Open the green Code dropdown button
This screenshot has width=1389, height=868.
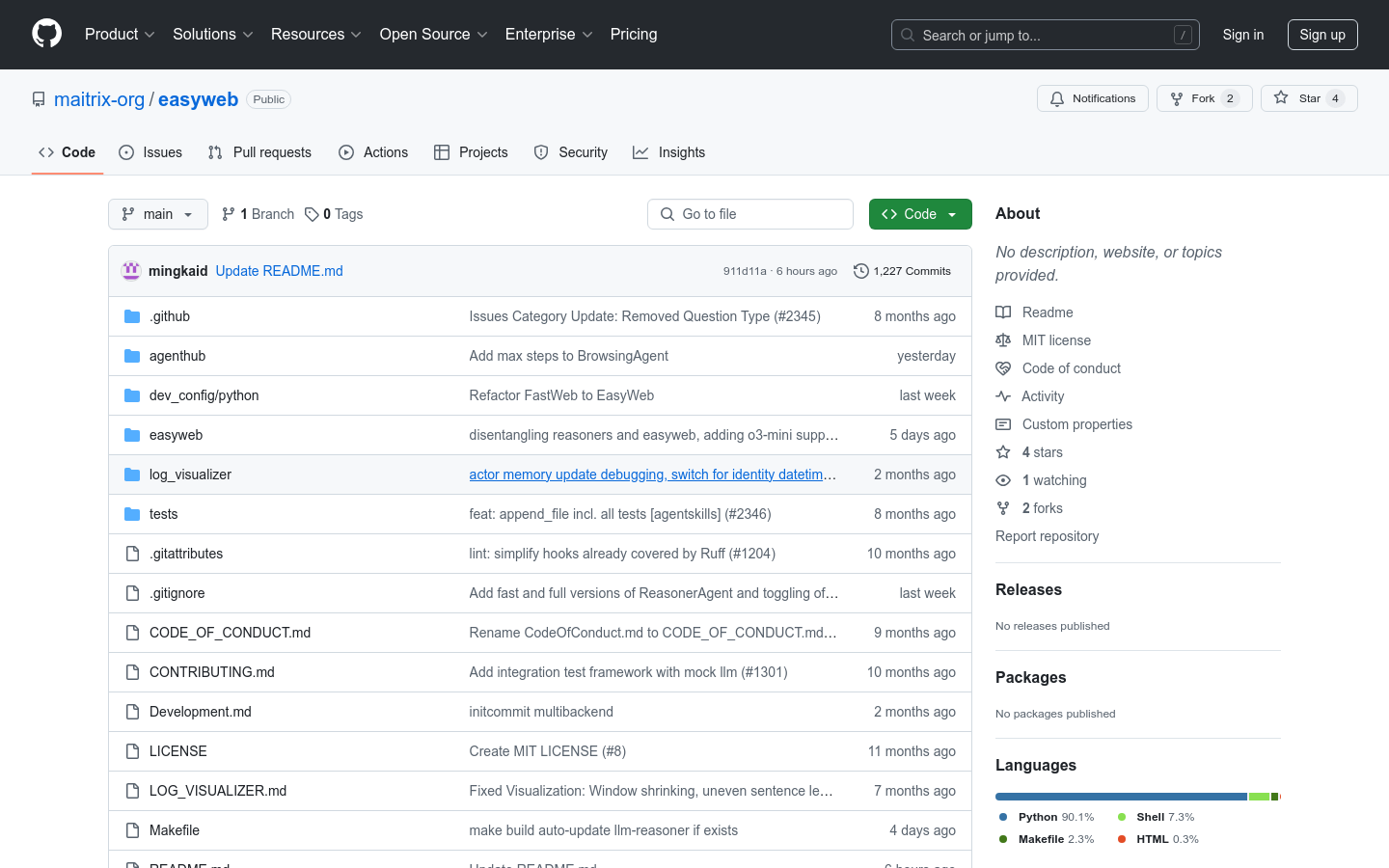pyautogui.click(x=920, y=214)
